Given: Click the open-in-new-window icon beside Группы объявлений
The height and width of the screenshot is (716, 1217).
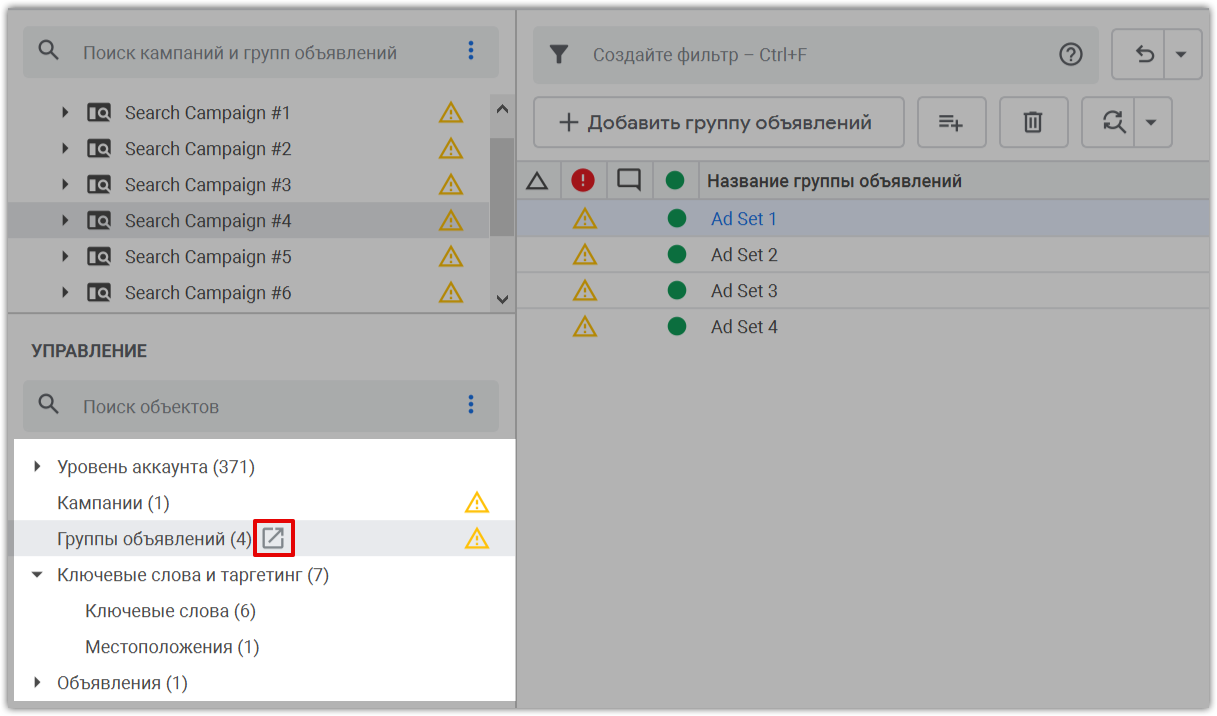Looking at the screenshot, I should 273,539.
